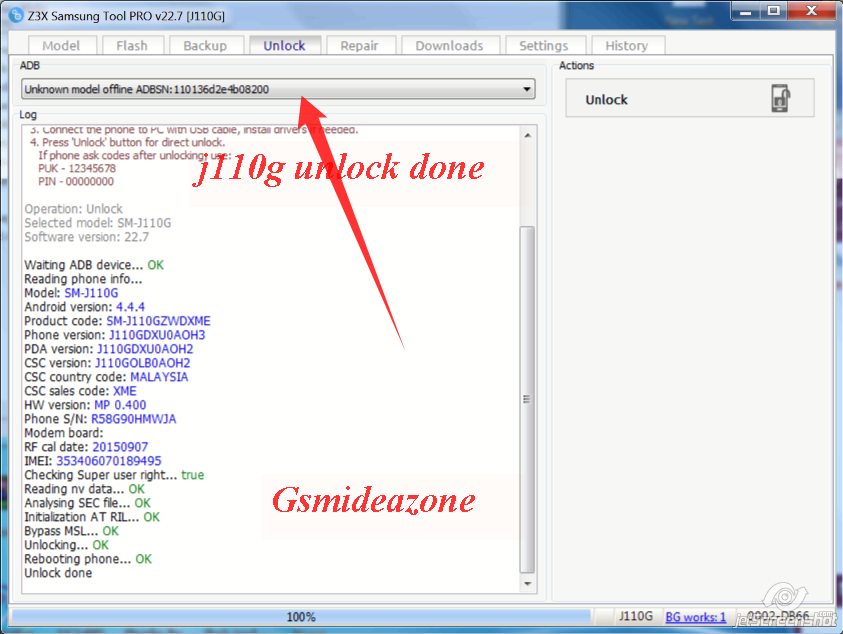Click the log scrollbar thumb
Screen dimensions: 843x634
click(x=527, y=400)
